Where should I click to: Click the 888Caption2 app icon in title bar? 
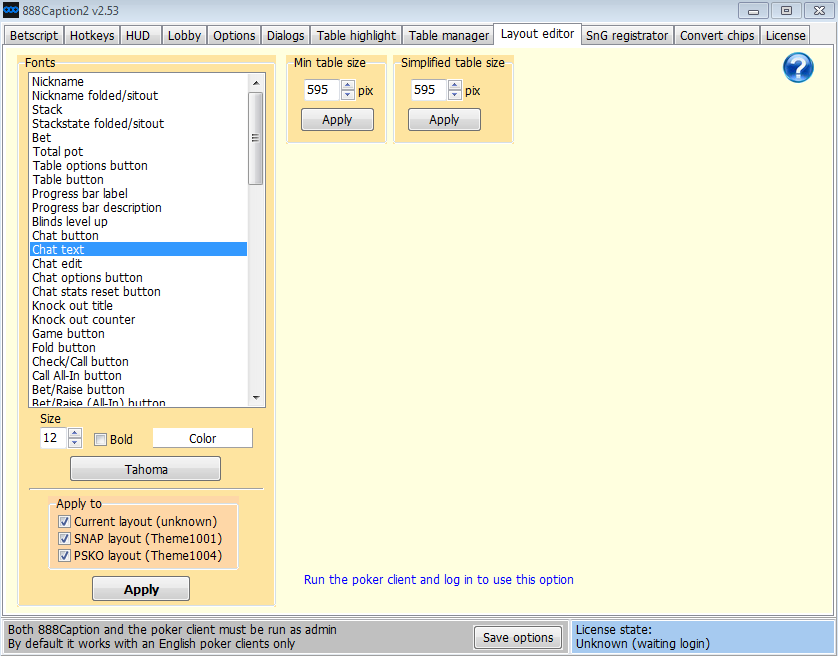click(11, 10)
